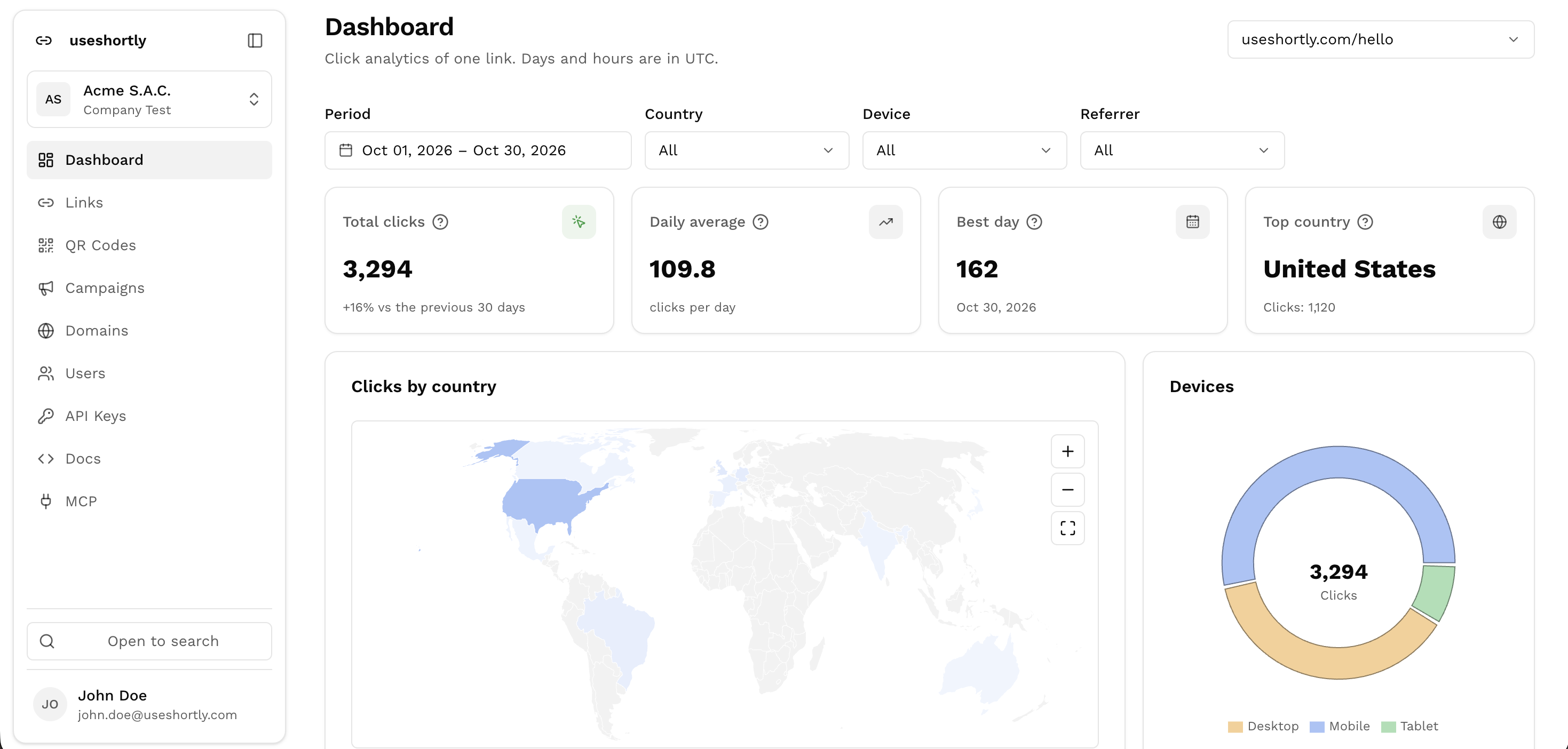
Task: Open the useshortly.com/hello link selector
Action: [1381, 39]
